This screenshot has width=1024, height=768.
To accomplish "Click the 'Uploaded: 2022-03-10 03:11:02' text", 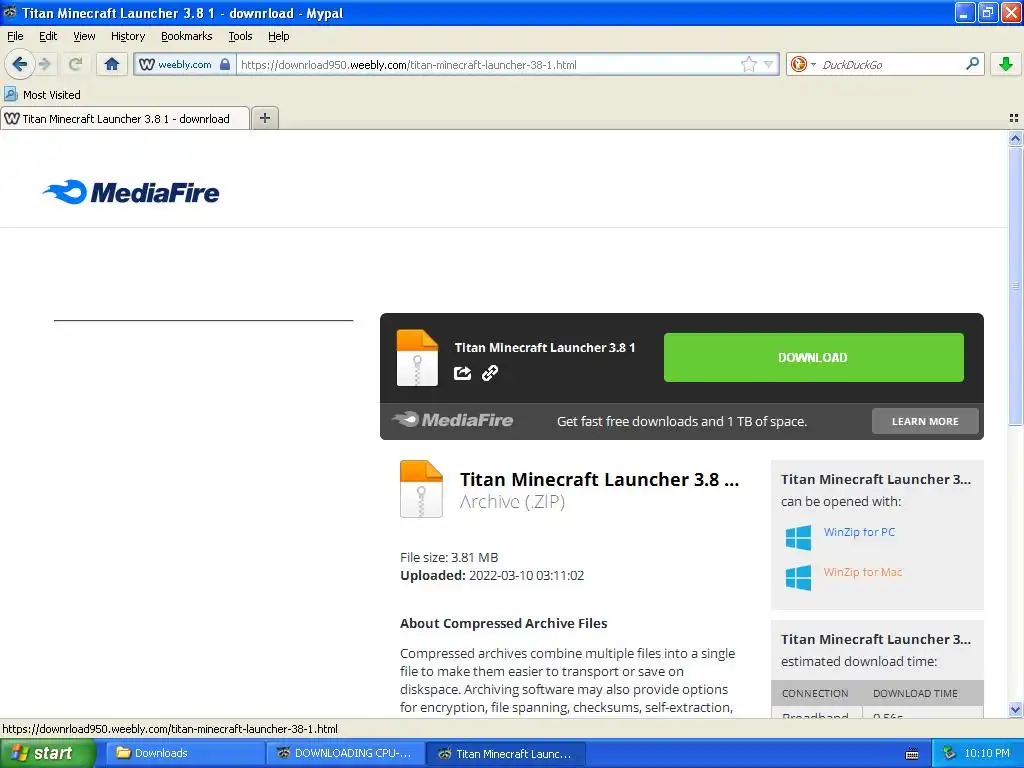I will (x=492, y=575).
